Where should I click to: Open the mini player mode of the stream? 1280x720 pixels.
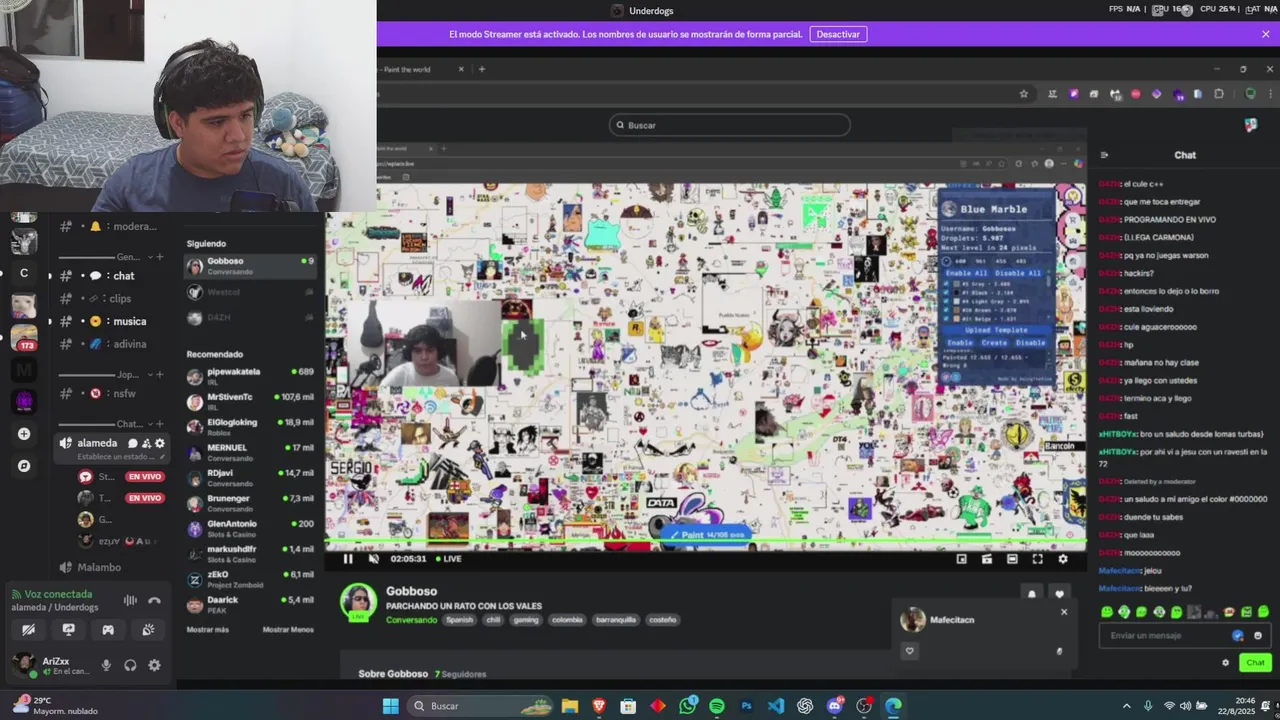(961, 559)
